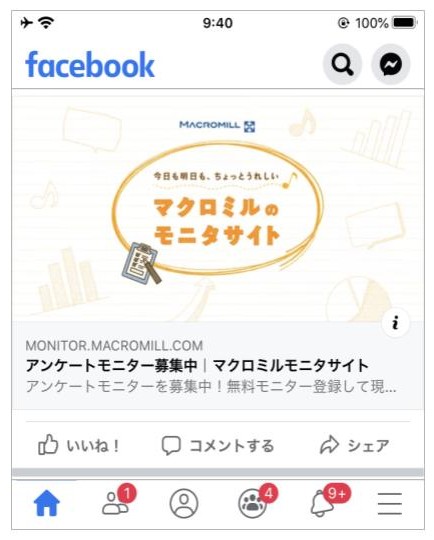Tap the truncated ad description text
This screenshot has width=434, height=540.
point(211,387)
